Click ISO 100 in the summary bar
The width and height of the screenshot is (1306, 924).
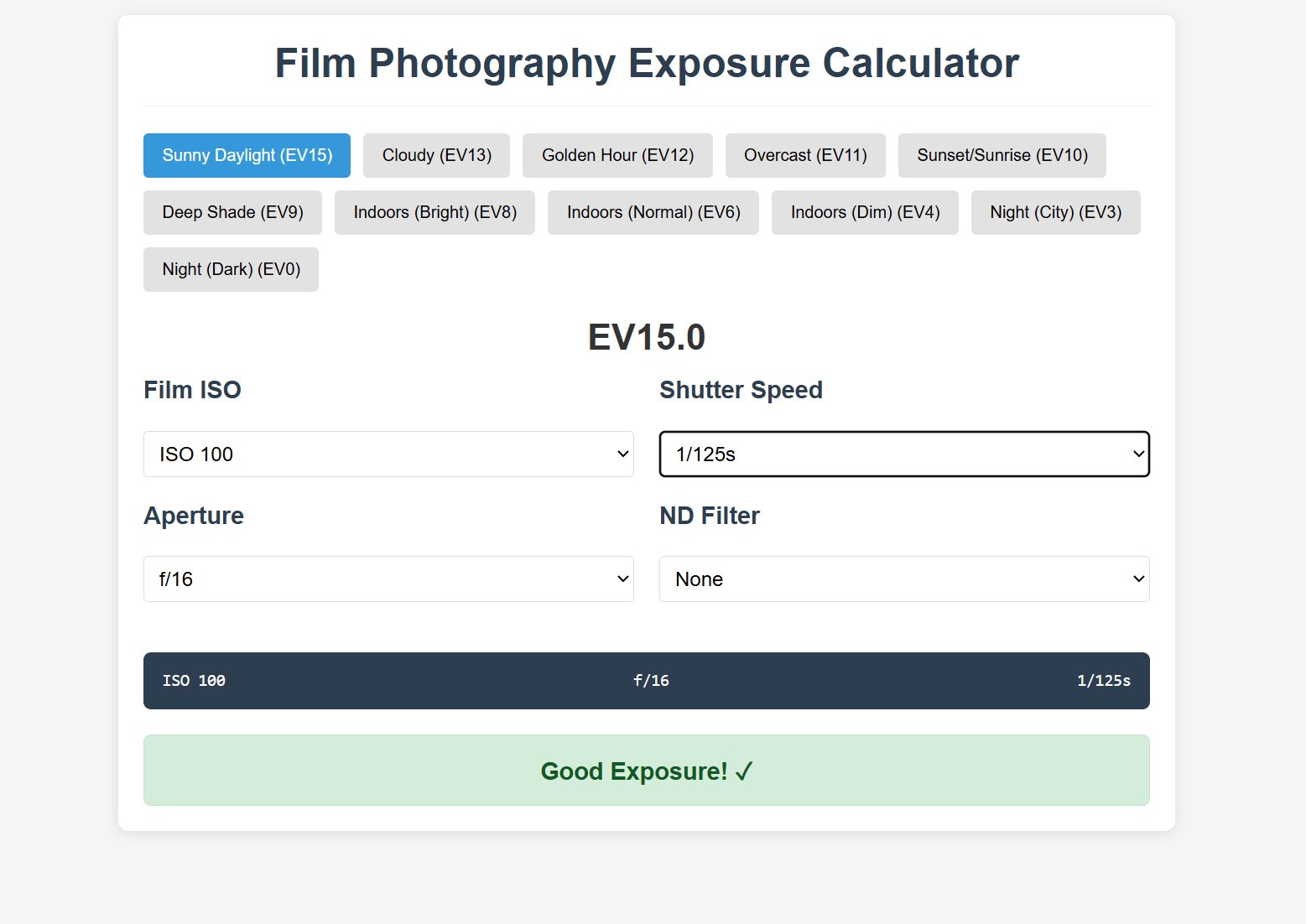[x=194, y=681]
